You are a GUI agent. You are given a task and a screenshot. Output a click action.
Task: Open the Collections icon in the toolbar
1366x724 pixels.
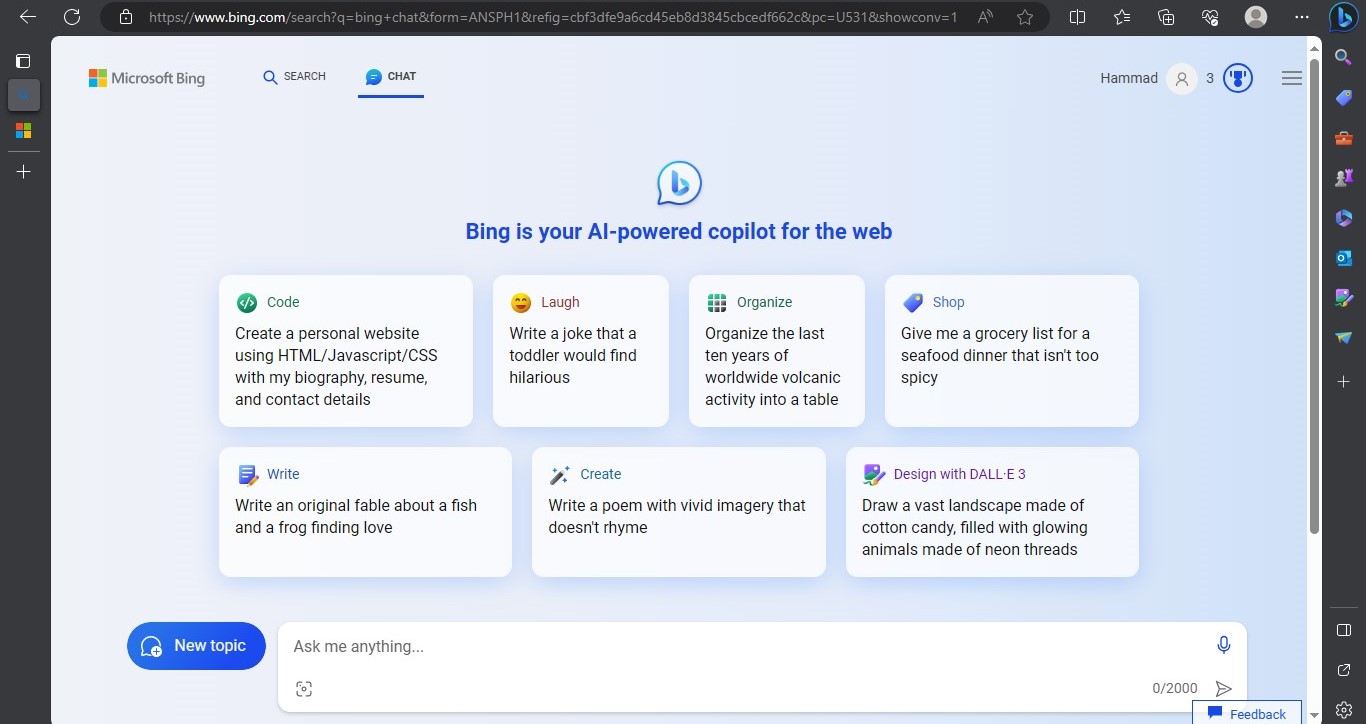click(1165, 17)
